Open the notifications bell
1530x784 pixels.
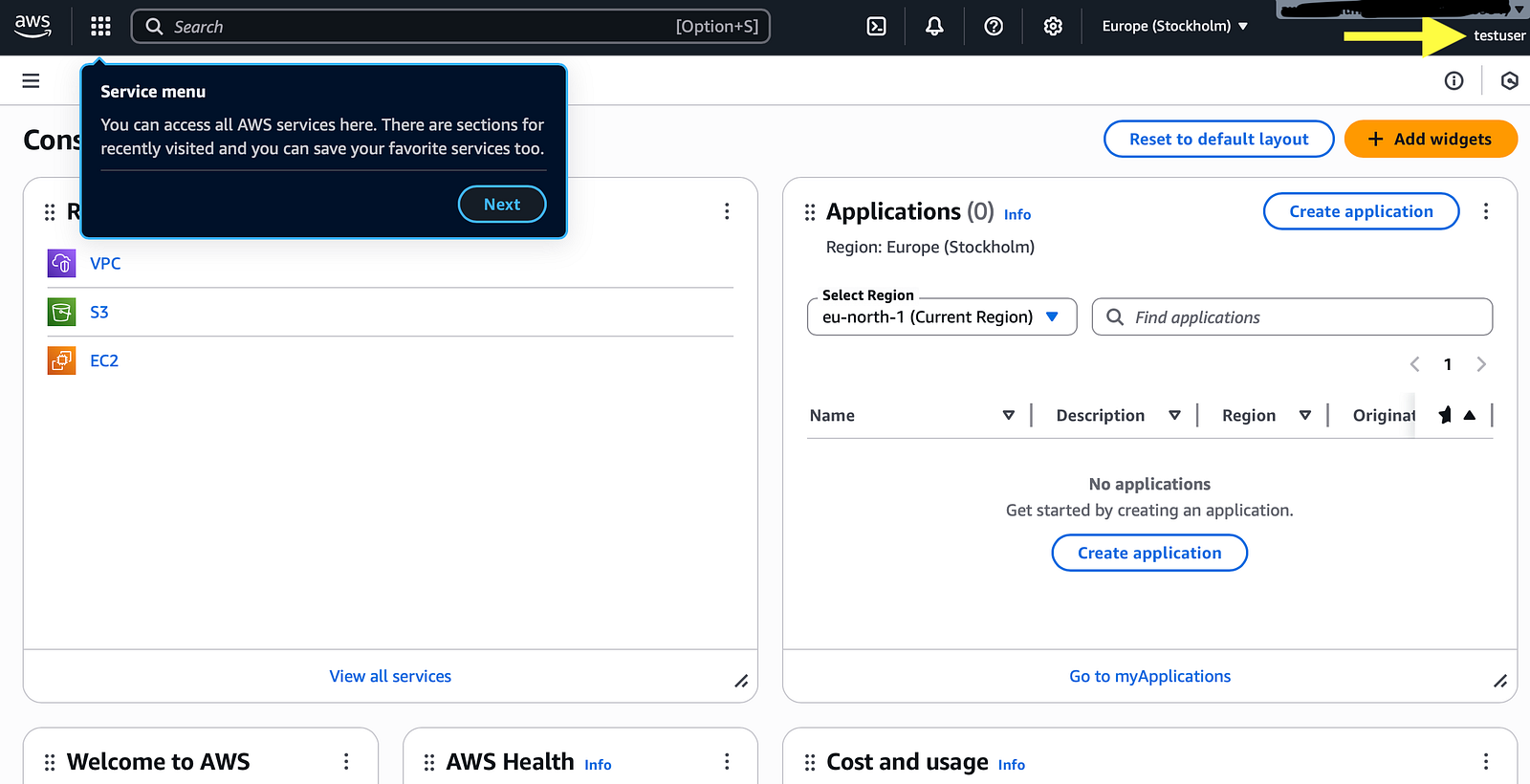point(934,26)
